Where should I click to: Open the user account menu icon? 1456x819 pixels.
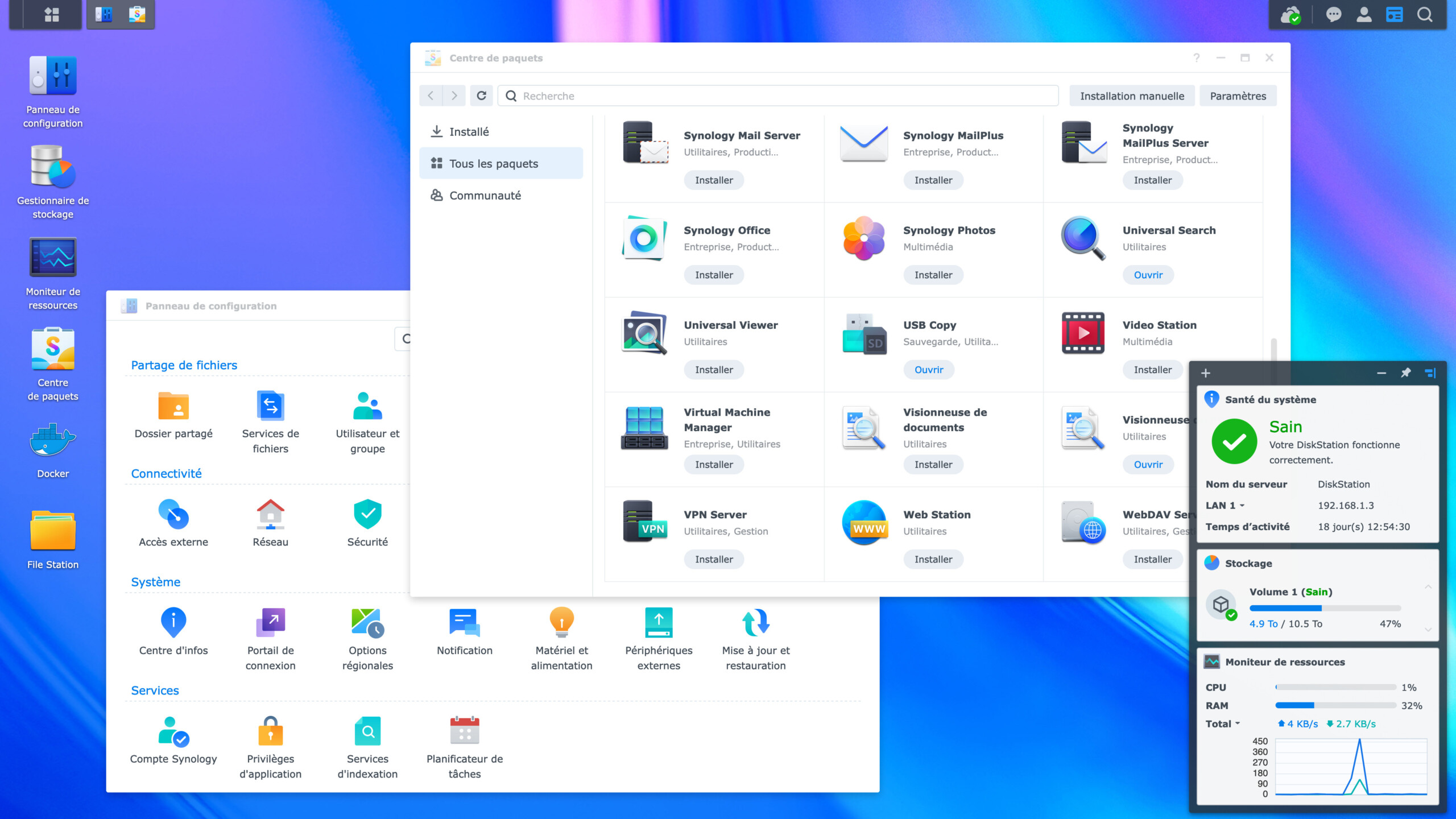1364,14
